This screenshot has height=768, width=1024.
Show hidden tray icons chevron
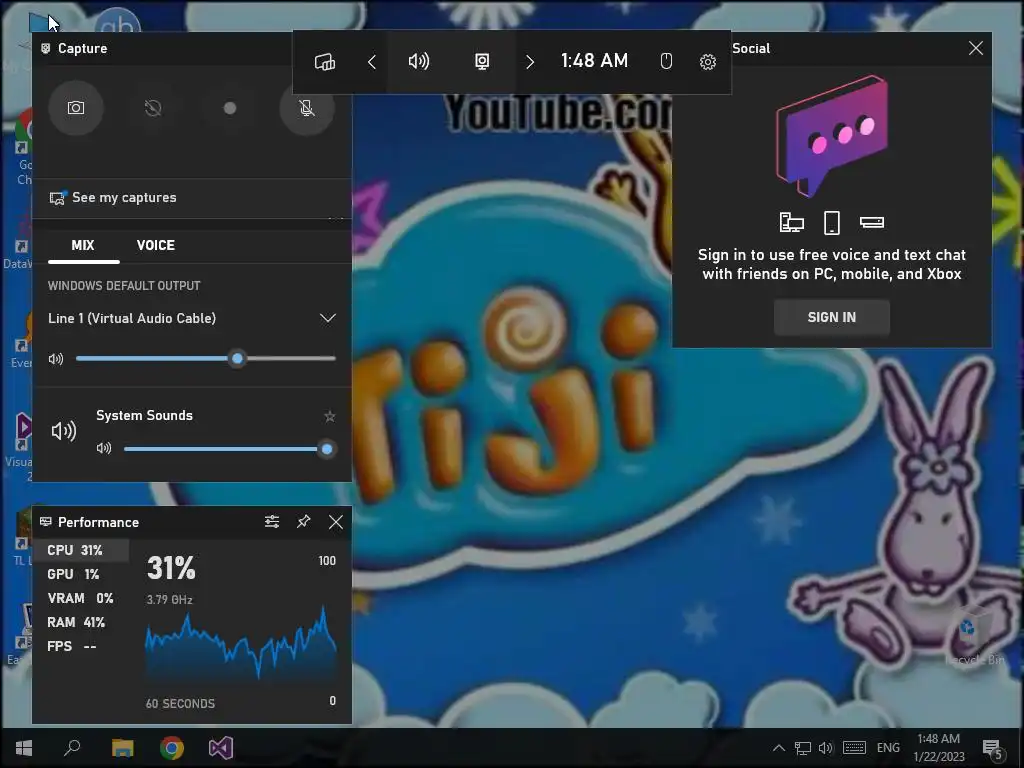778,748
